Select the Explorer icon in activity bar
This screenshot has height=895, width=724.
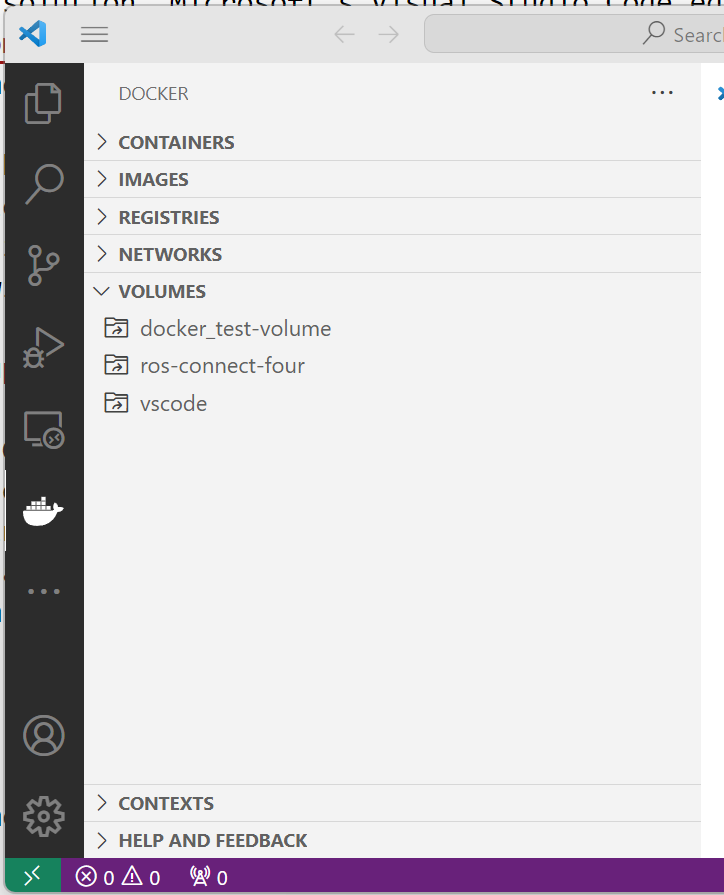click(x=43, y=103)
